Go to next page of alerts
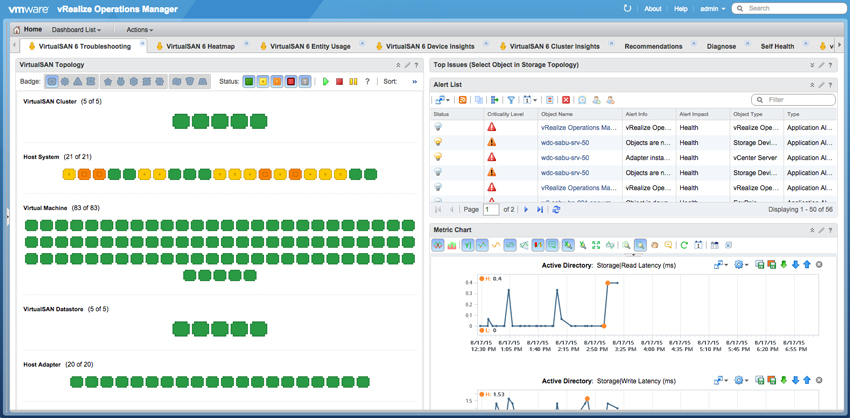Viewport: 850px width, 418px height. 526,209
